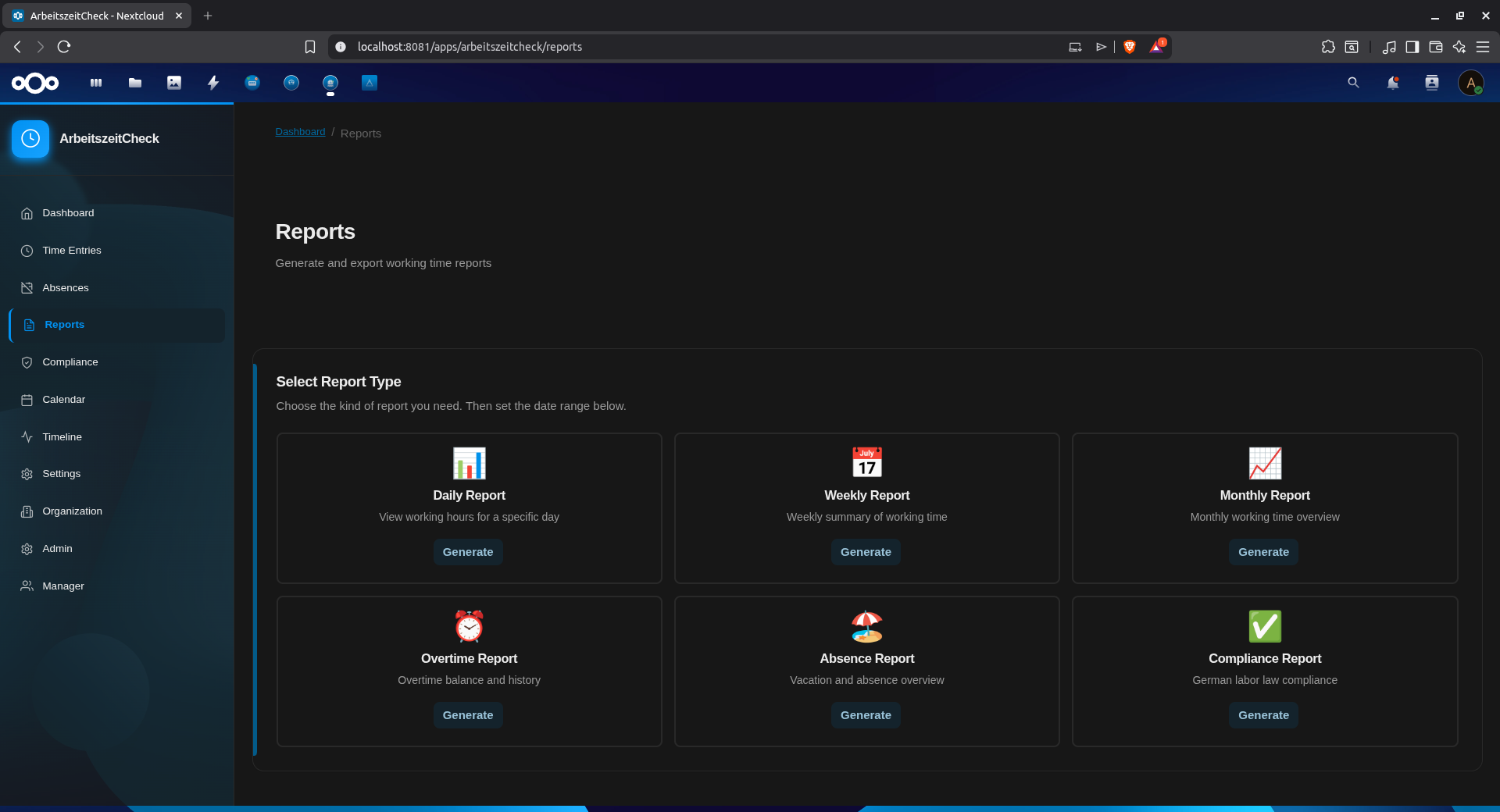Open the user avatar account menu
The width and height of the screenshot is (1500, 812).
coord(1472,83)
